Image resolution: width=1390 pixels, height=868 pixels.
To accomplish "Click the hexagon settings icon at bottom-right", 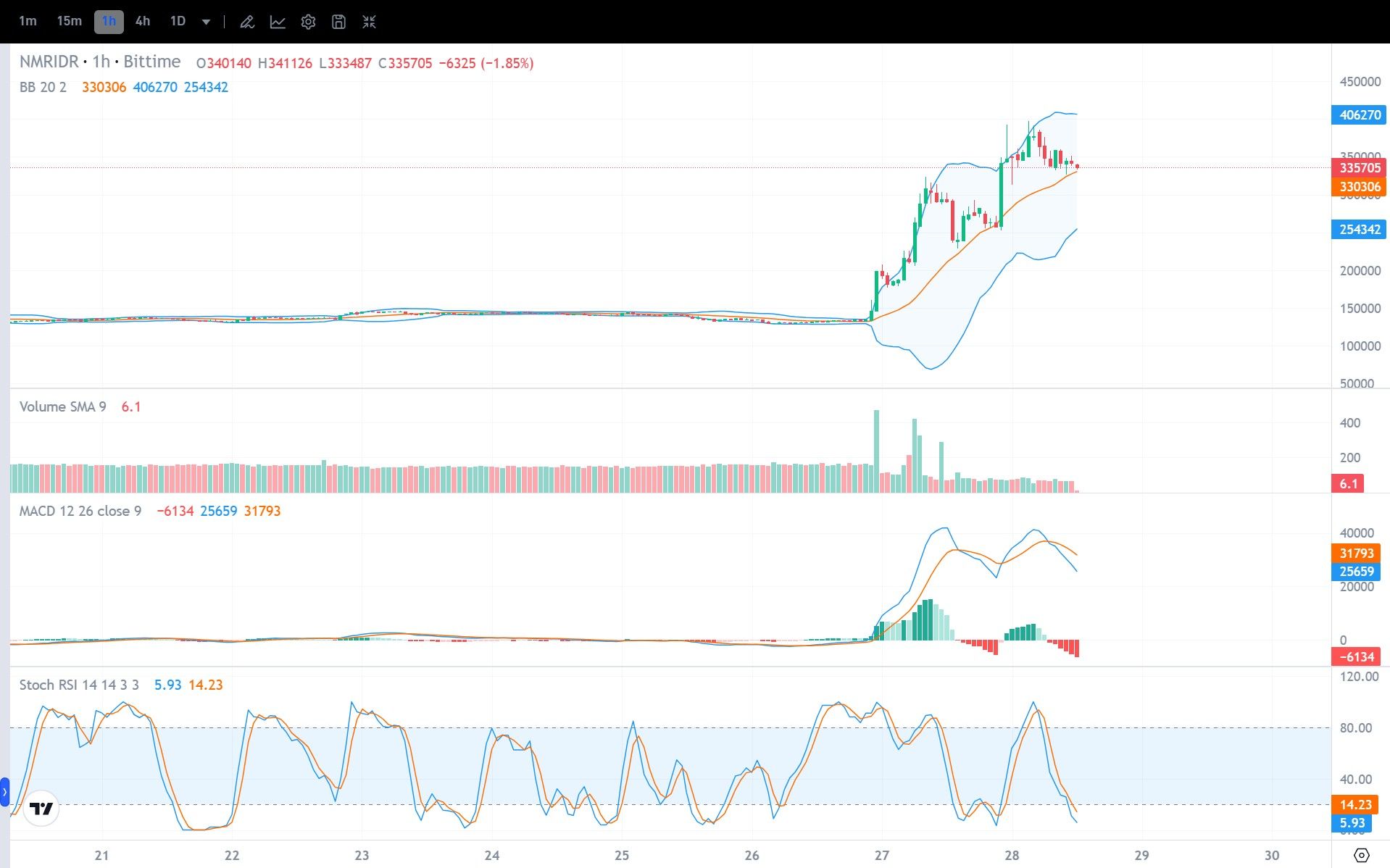I will click(x=1361, y=855).
